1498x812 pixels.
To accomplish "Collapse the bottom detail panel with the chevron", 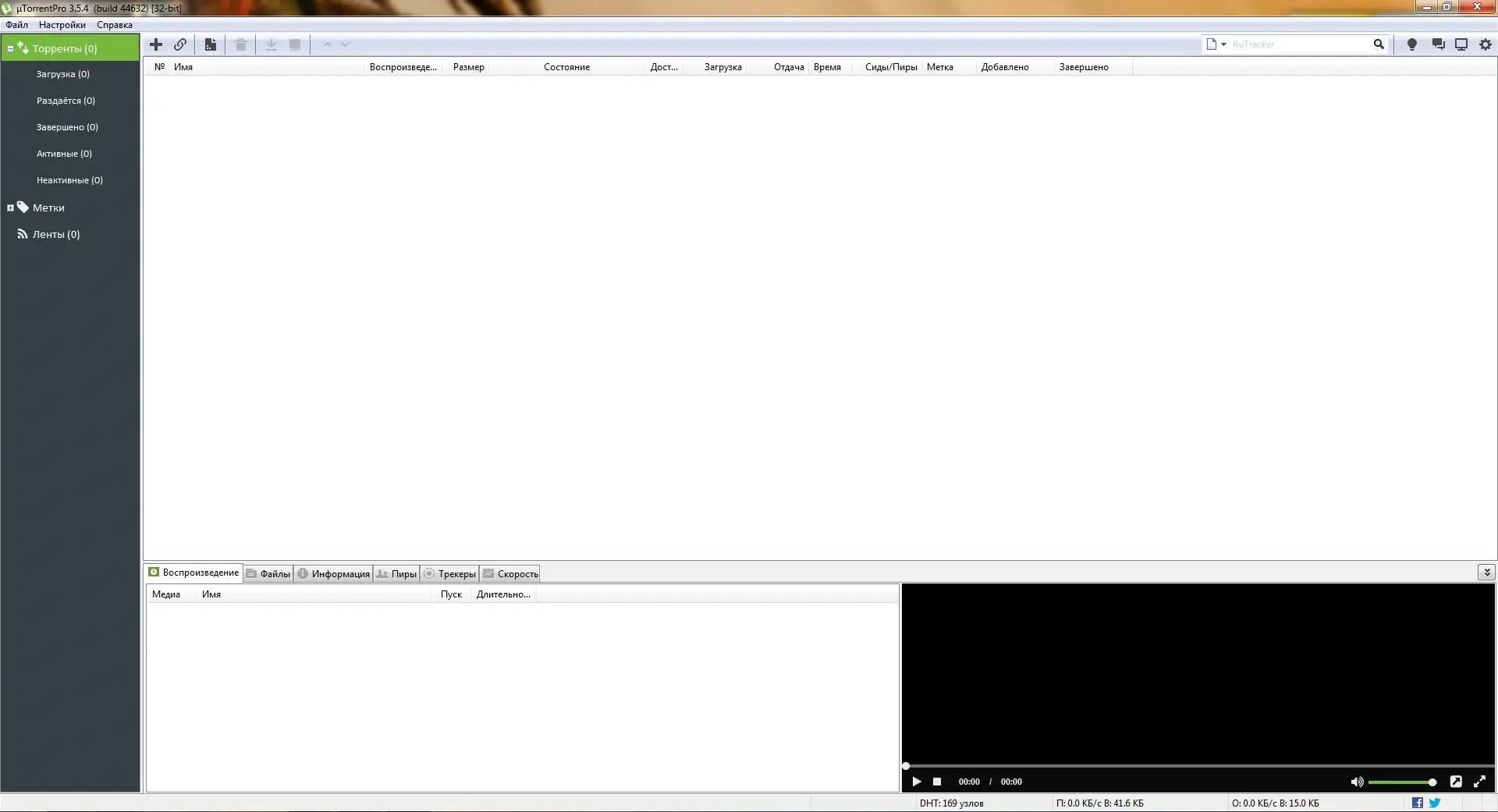I will (1488, 572).
